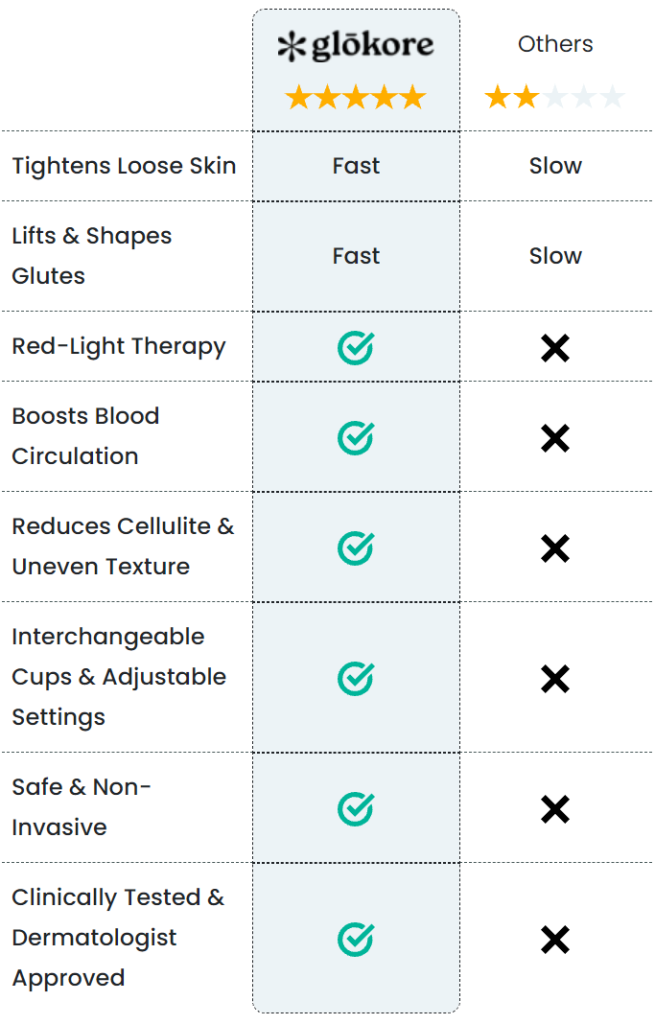The image size is (655, 1024).
Task: Click the checkmark for Safe & Non-Invasive
Action: pyautogui.click(x=356, y=808)
